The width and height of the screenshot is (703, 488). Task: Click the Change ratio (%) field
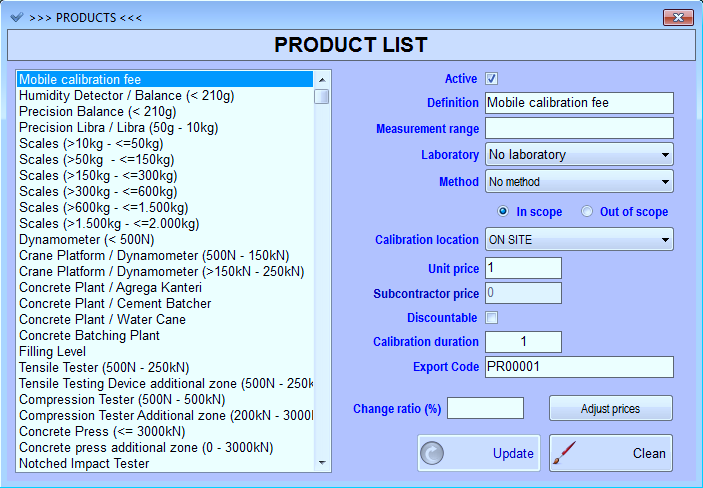point(486,408)
